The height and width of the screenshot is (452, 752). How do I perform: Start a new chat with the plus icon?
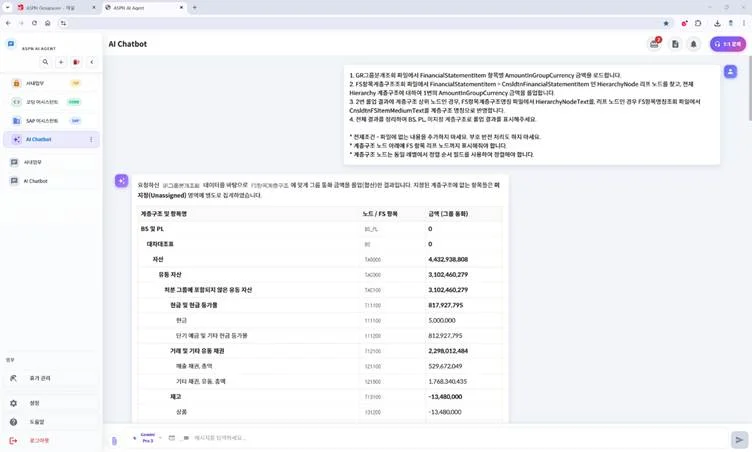(61, 62)
